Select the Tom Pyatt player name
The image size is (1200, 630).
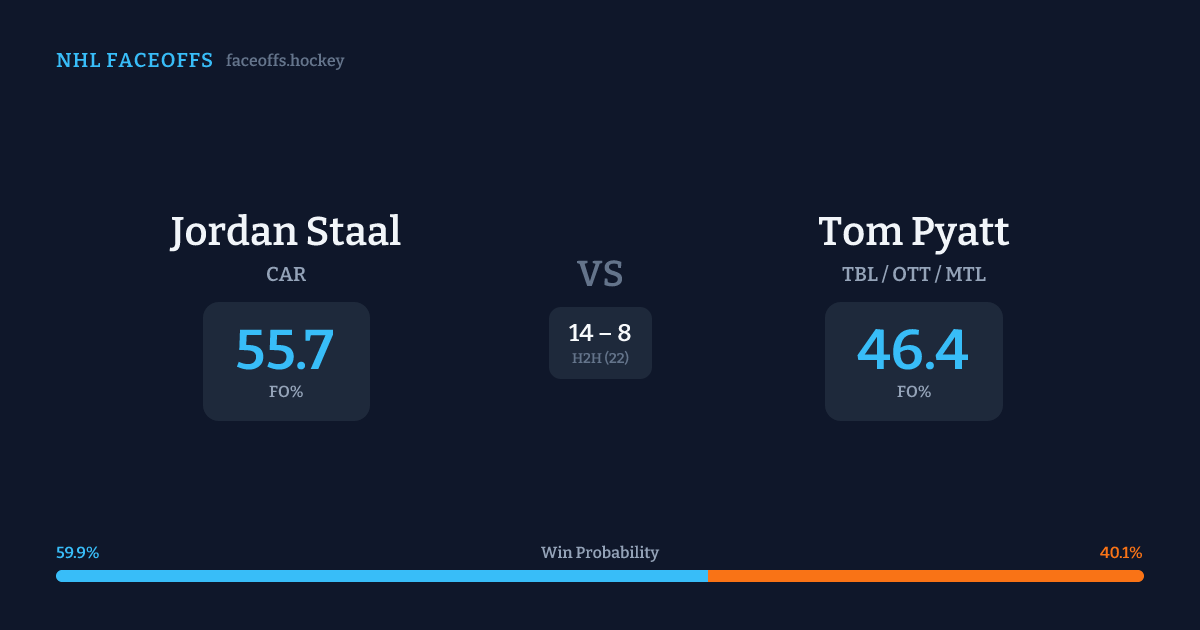[x=913, y=232]
